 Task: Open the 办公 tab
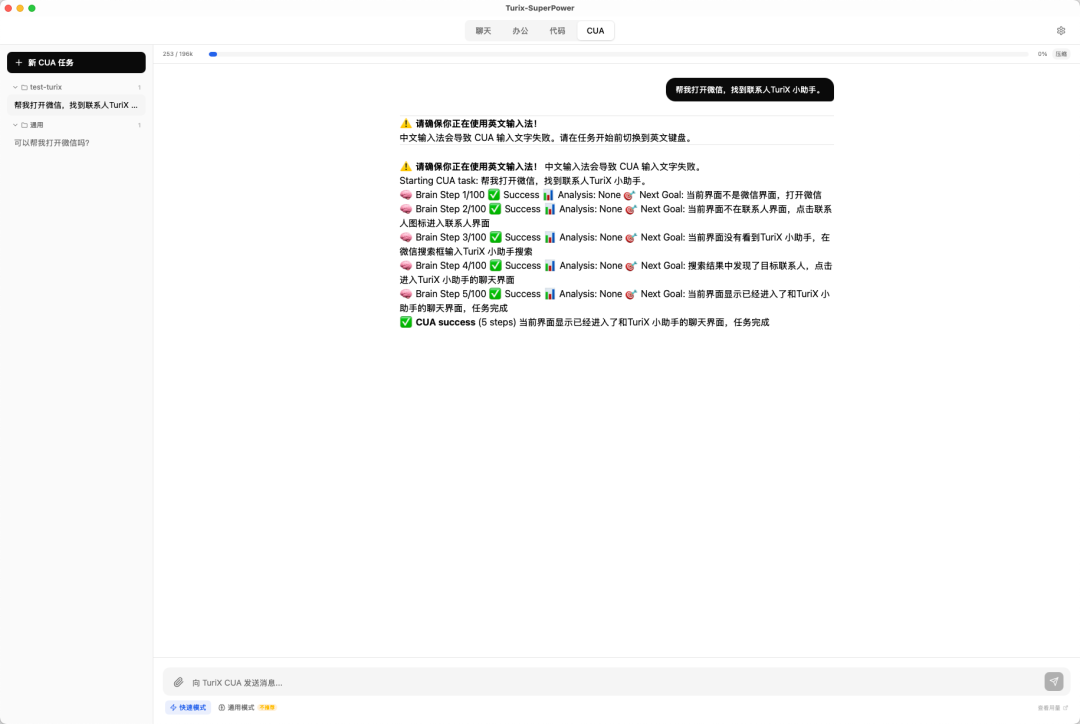click(x=520, y=31)
